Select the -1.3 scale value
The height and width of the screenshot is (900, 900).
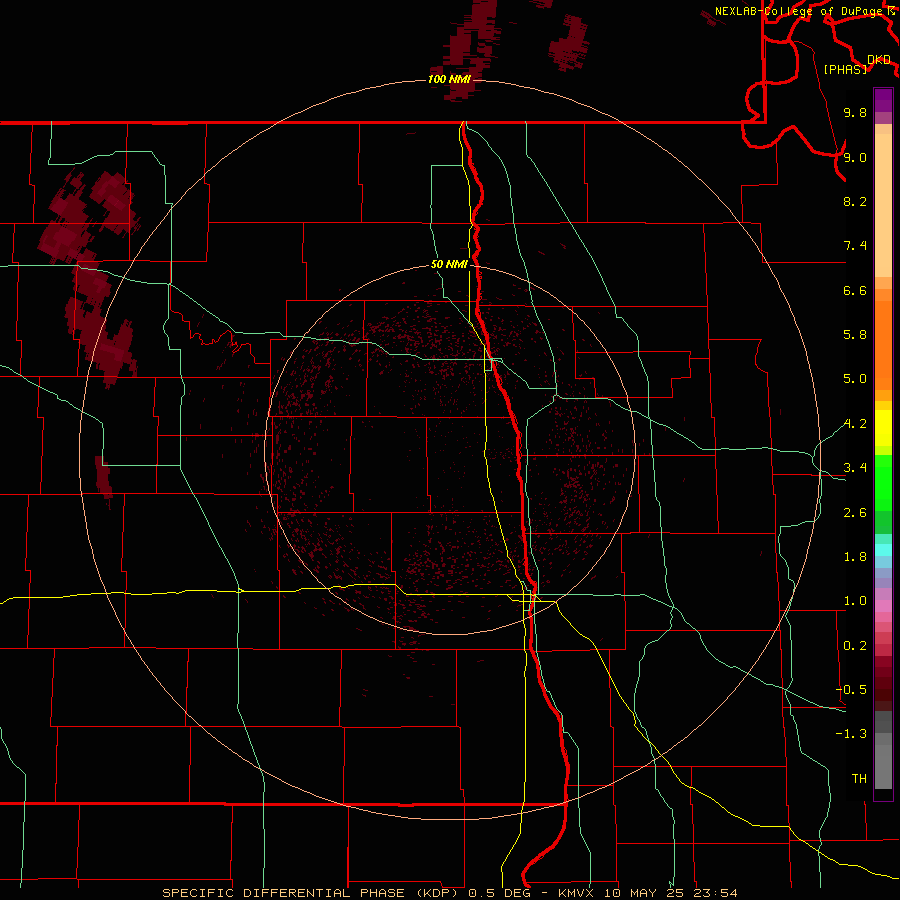[x=851, y=734]
